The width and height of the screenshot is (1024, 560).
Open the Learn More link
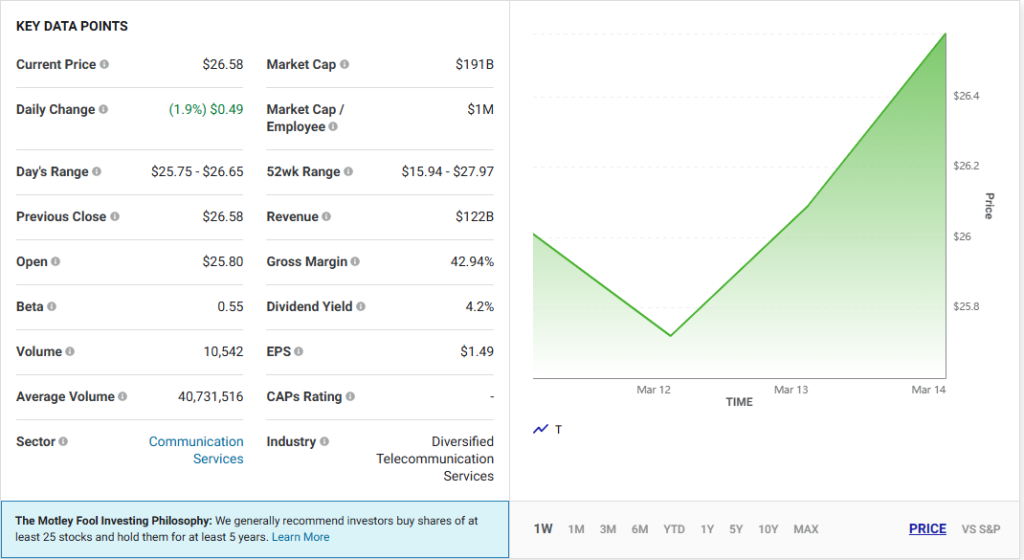[300, 537]
